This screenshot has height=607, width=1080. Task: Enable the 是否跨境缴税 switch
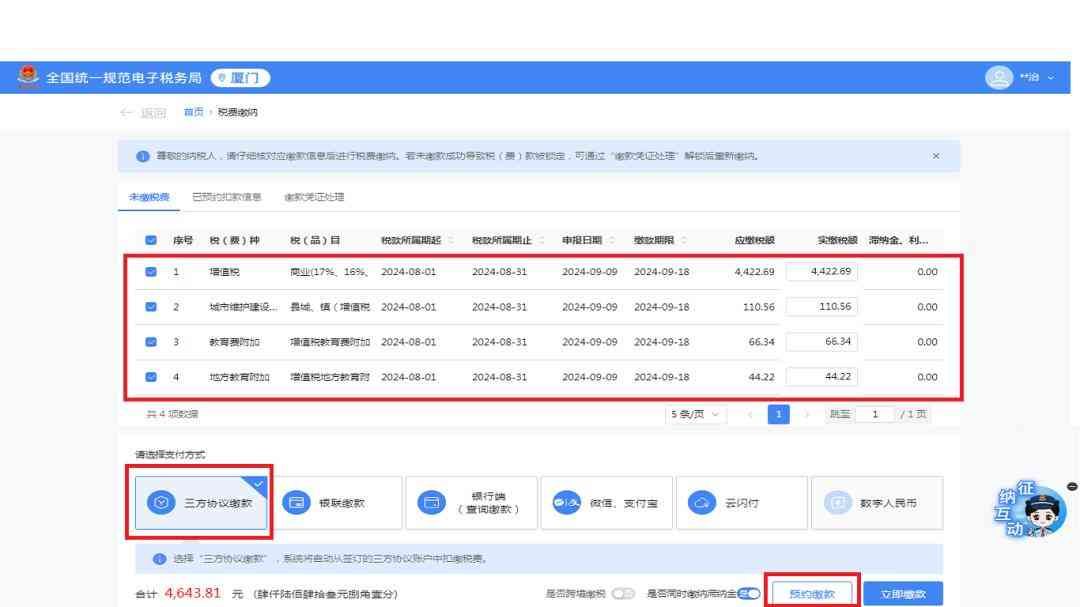623,594
